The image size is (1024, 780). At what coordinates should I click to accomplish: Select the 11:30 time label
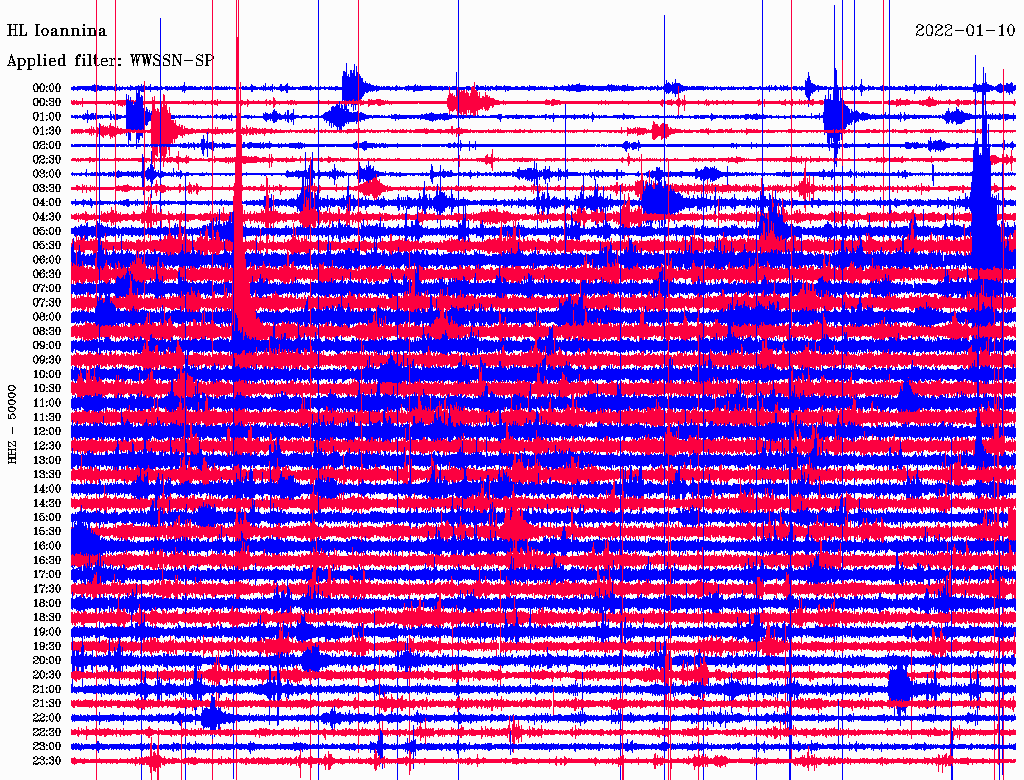(x=47, y=417)
